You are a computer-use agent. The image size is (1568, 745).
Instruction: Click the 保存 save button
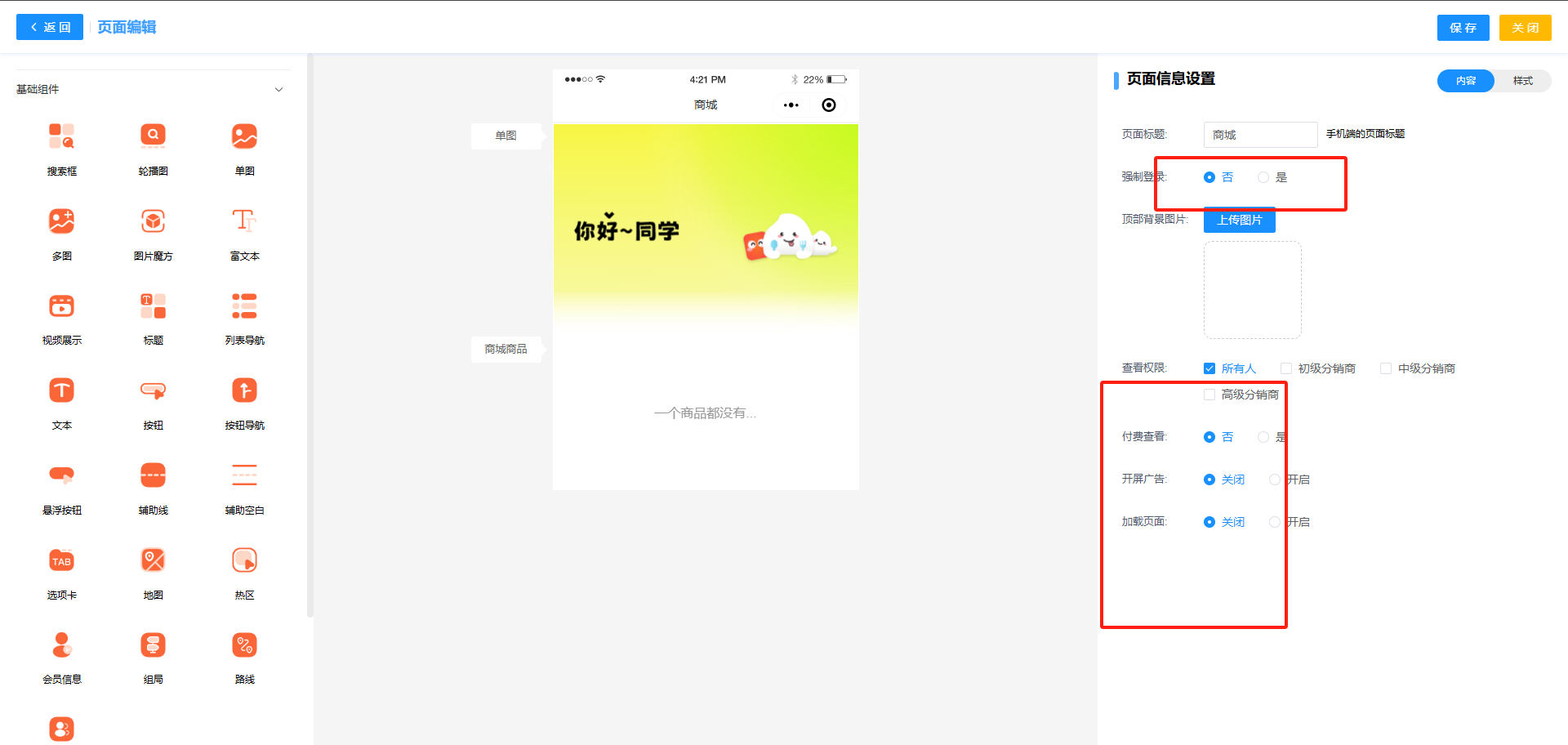click(1463, 28)
